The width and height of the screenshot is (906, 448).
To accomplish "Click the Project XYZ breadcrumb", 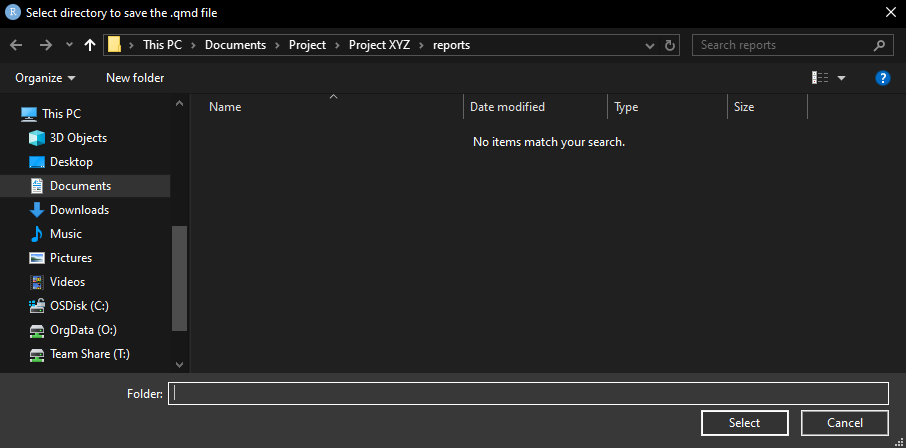I will point(386,45).
